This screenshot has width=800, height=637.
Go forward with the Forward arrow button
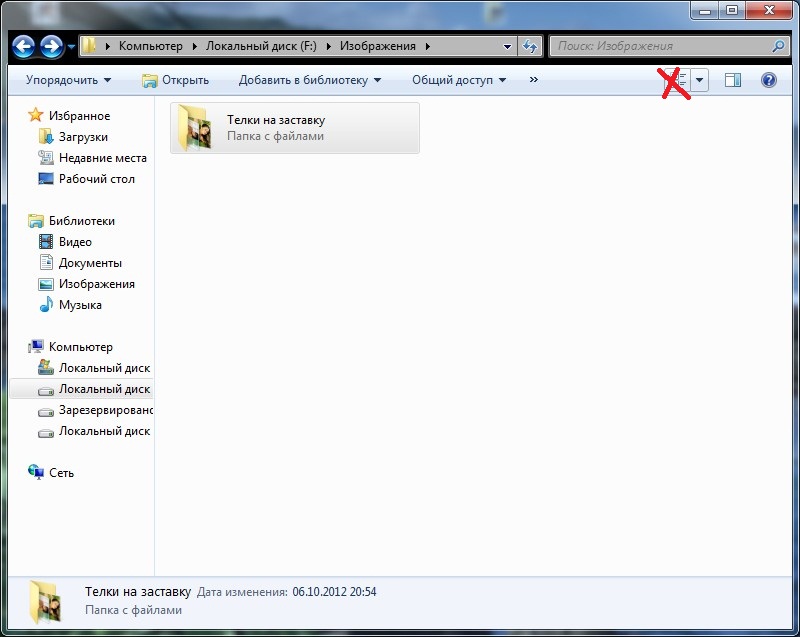(x=52, y=46)
